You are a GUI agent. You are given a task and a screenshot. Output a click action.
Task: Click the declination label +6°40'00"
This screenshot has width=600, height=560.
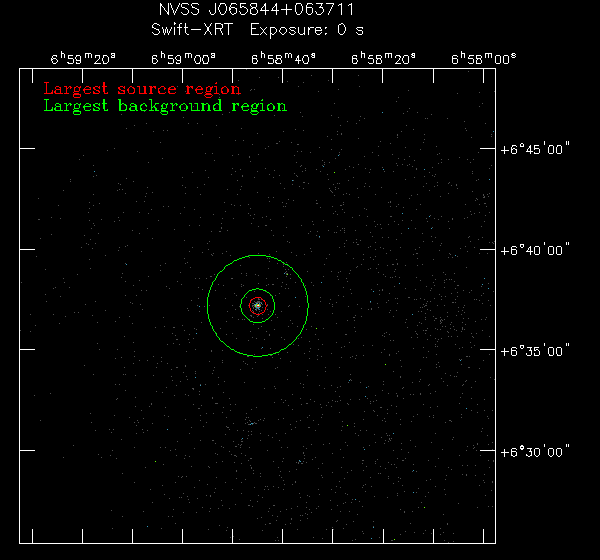[535, 250]
